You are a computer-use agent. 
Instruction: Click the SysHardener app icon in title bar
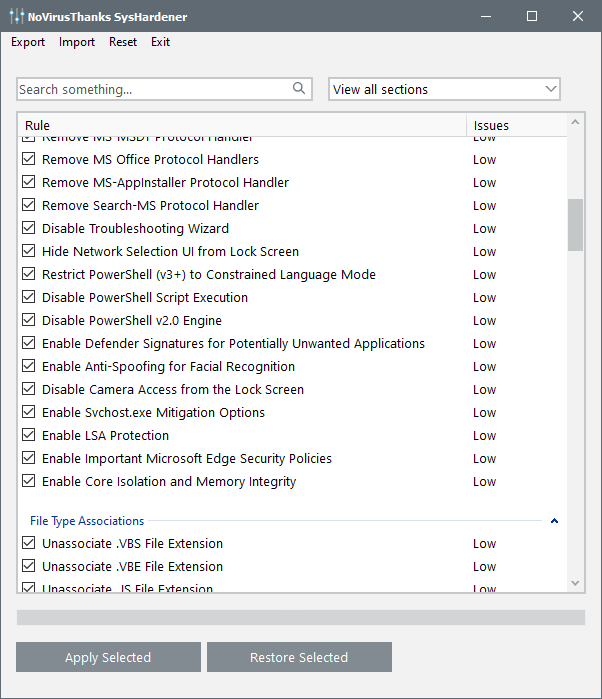16,16
